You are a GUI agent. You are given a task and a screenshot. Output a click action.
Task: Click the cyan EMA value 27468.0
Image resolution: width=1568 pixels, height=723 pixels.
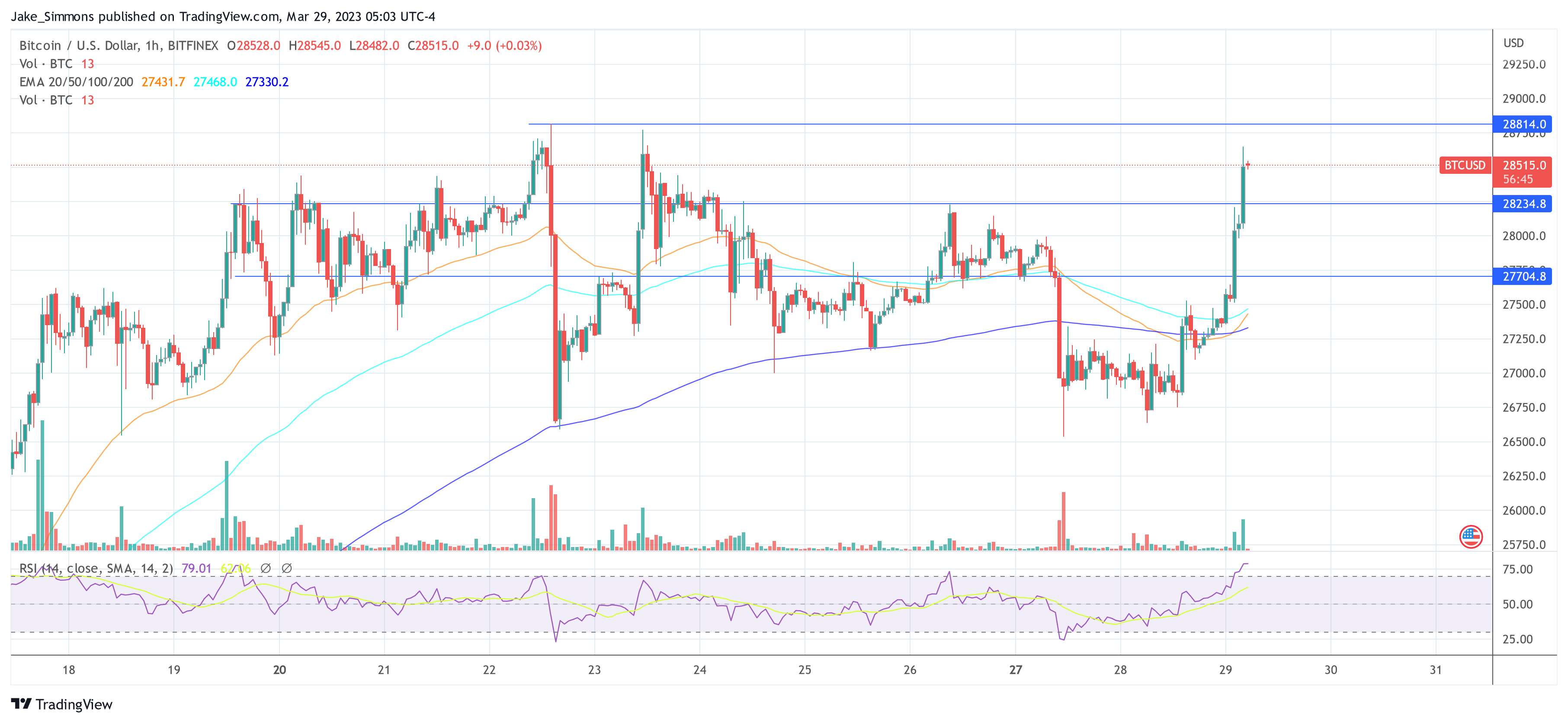(215, 82)
